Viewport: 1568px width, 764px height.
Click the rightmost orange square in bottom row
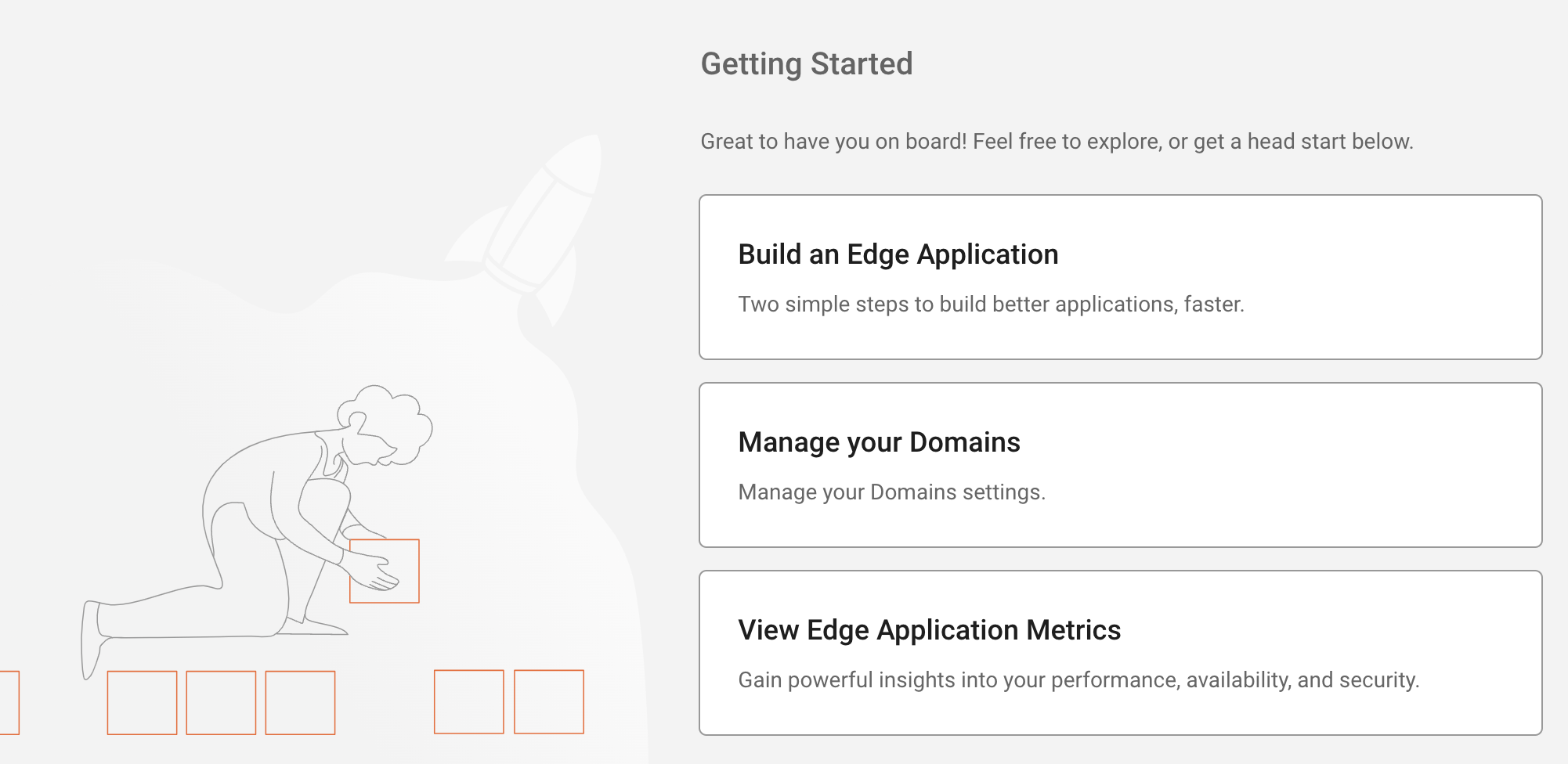tap(549, 702)
